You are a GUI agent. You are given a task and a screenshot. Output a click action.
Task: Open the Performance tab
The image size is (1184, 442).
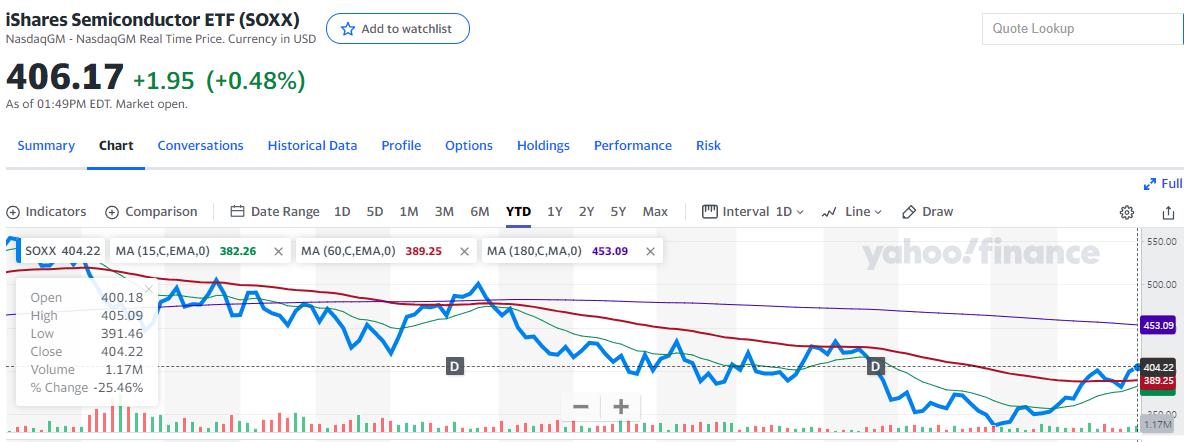click(x=633, y=146)
